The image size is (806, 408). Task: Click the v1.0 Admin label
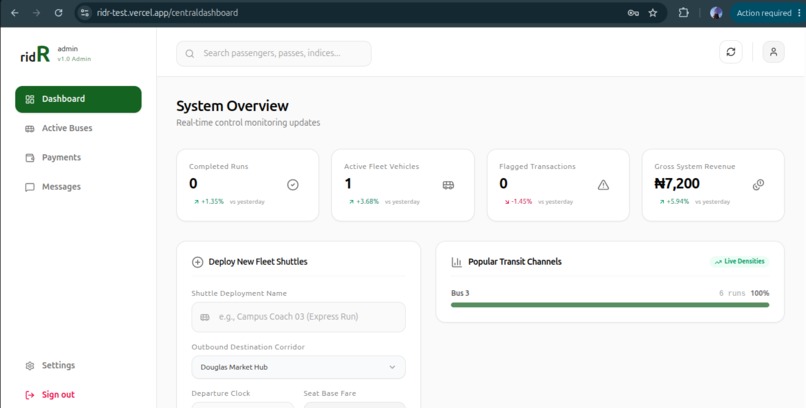pyautogui.click(x=74, y=59)
